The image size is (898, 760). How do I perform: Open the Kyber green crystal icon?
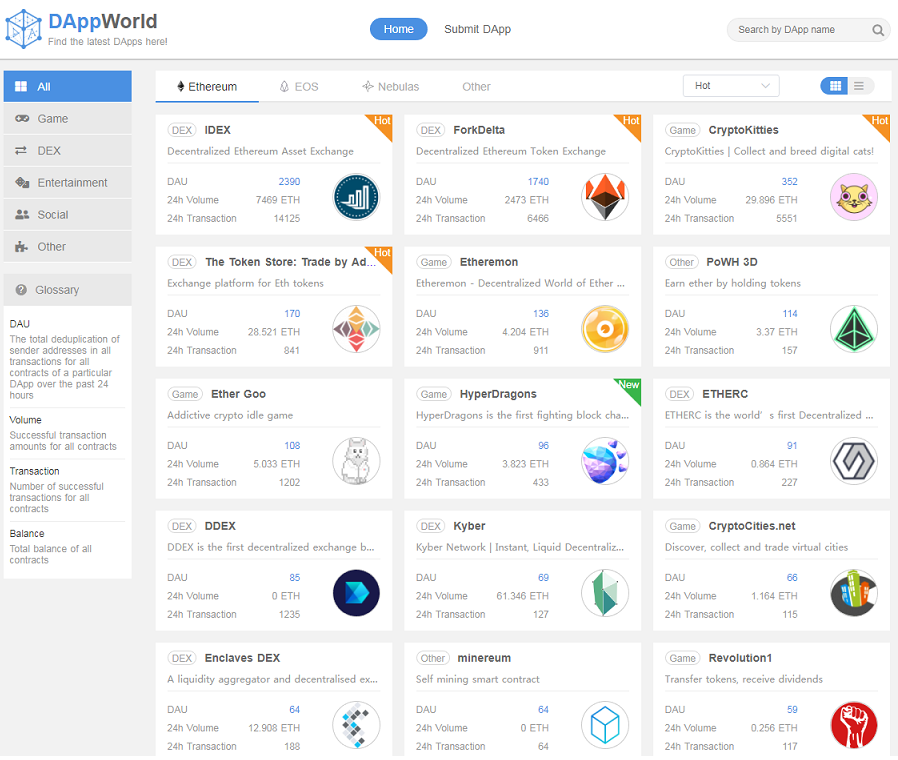pos(605,593)
